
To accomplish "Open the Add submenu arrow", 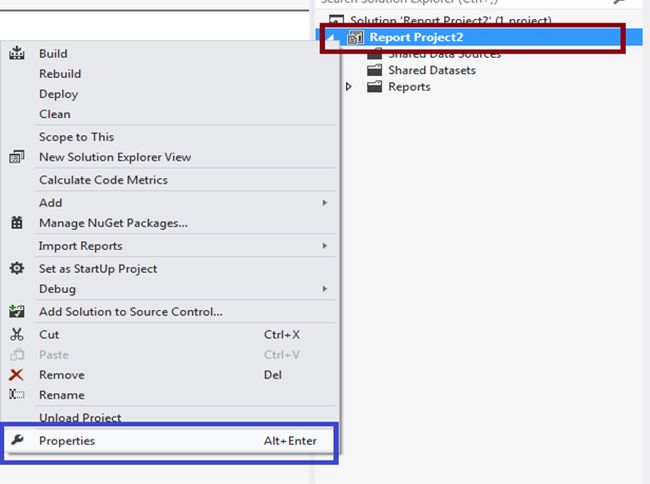I will (x=324, y=203).
